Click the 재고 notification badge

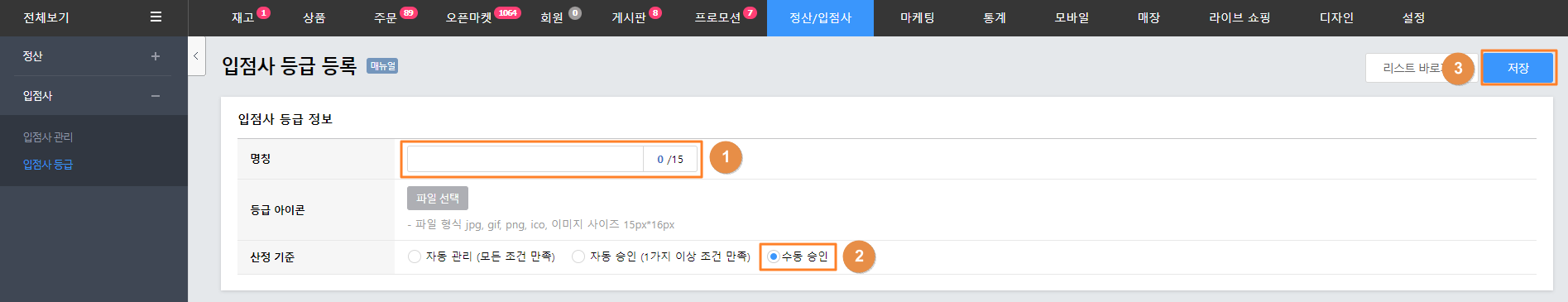point(263,12)
